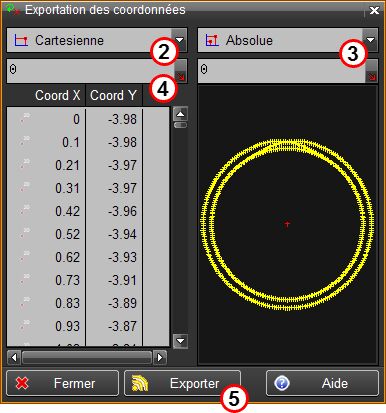Click the Absolue reference icon
The height and width of the screenshot is (413, 386).
(212, 40)
